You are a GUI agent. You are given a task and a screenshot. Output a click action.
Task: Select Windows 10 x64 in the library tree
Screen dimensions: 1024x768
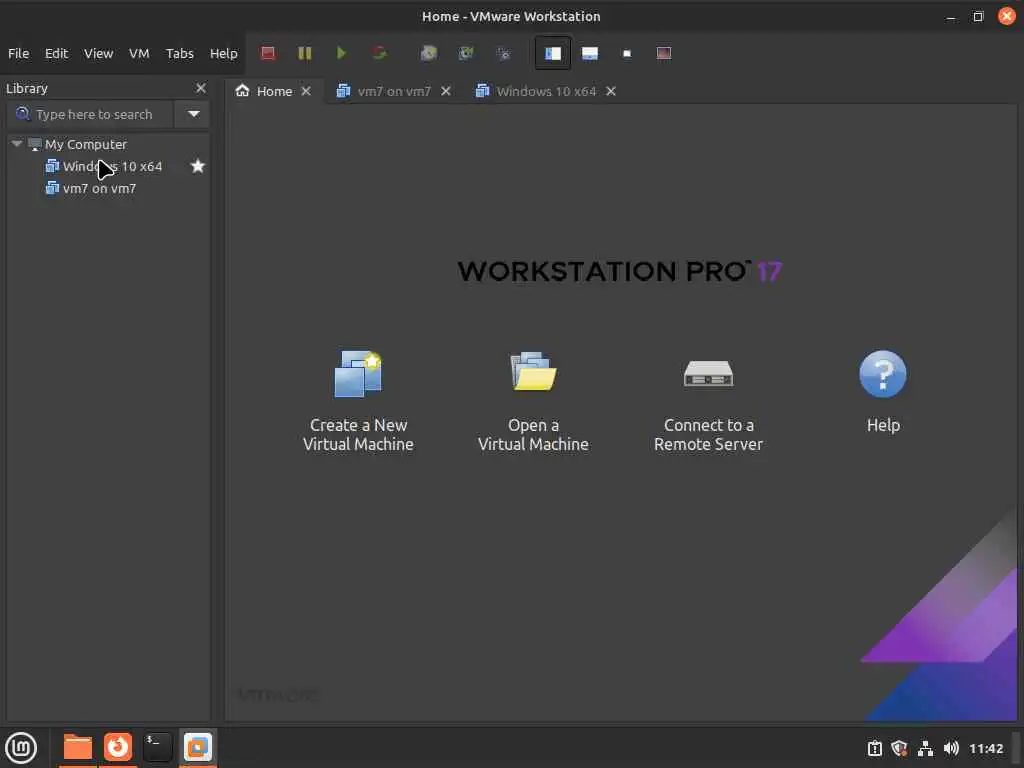click(112, 166)
